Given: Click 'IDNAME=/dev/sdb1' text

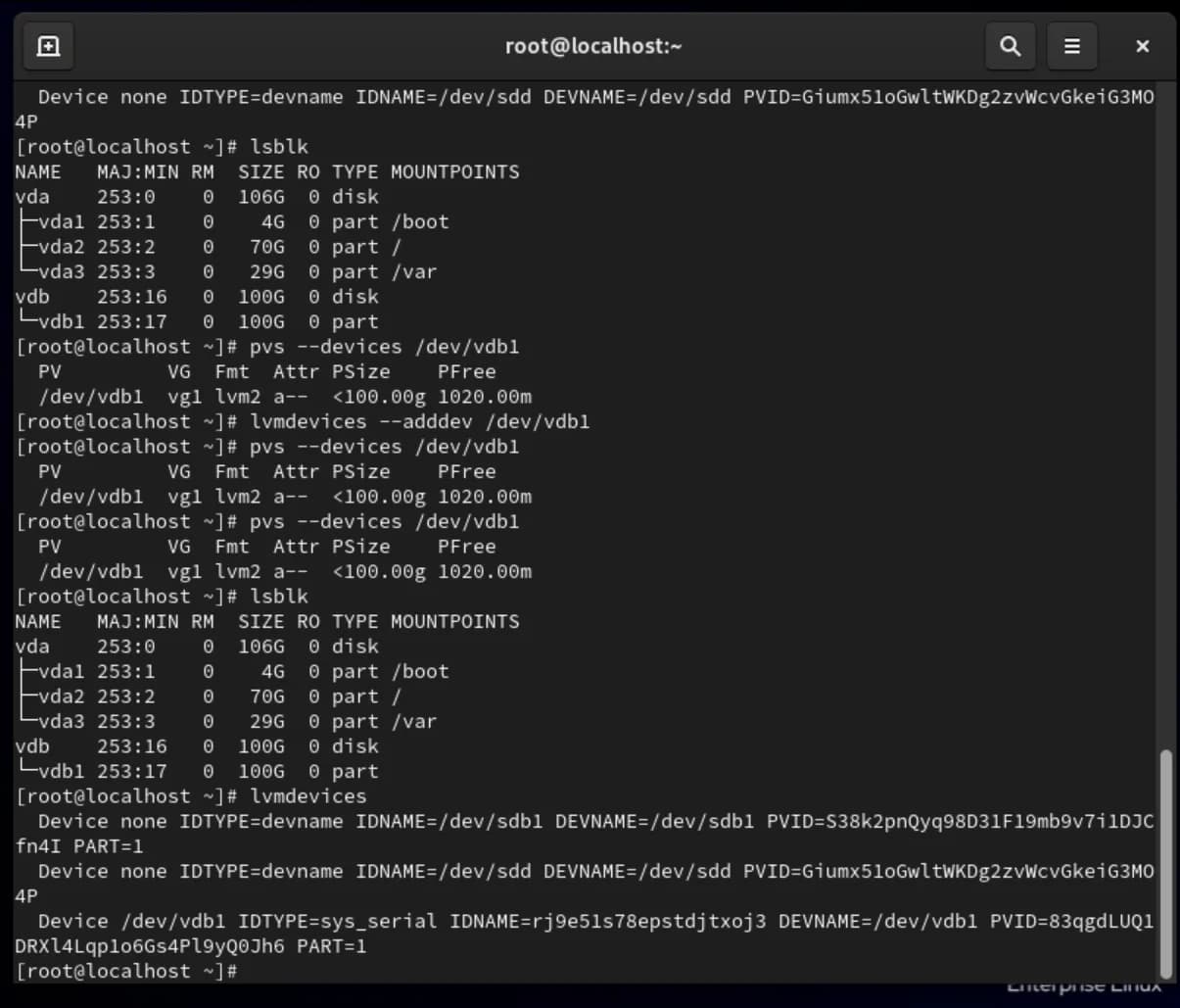Looking at the screenshot, I should (449, 821).
